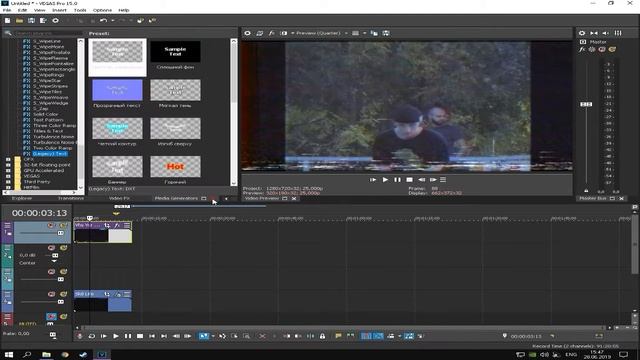This screenshot has width=640, height=360.
Task: Expand the Third Party folder
Action: [x=8, y=182]
